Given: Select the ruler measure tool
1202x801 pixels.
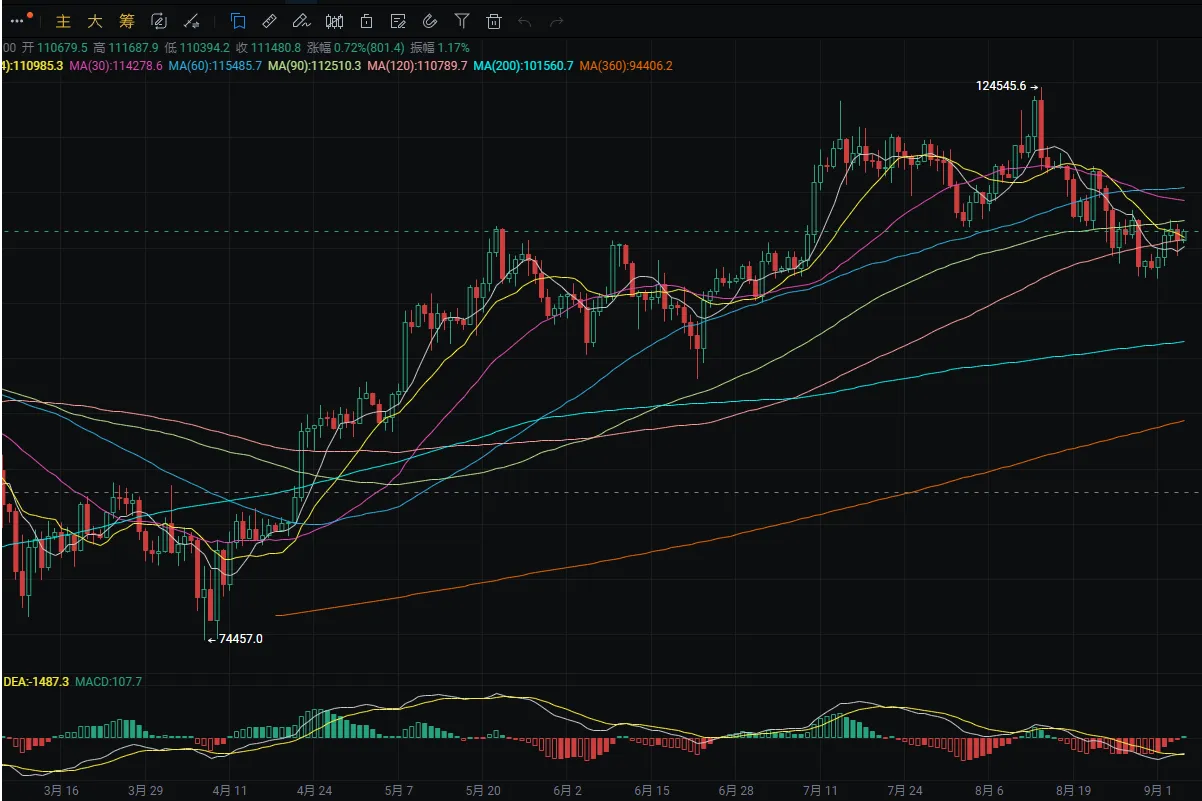Looking at the screenshot, I should [x=269, y=20].
